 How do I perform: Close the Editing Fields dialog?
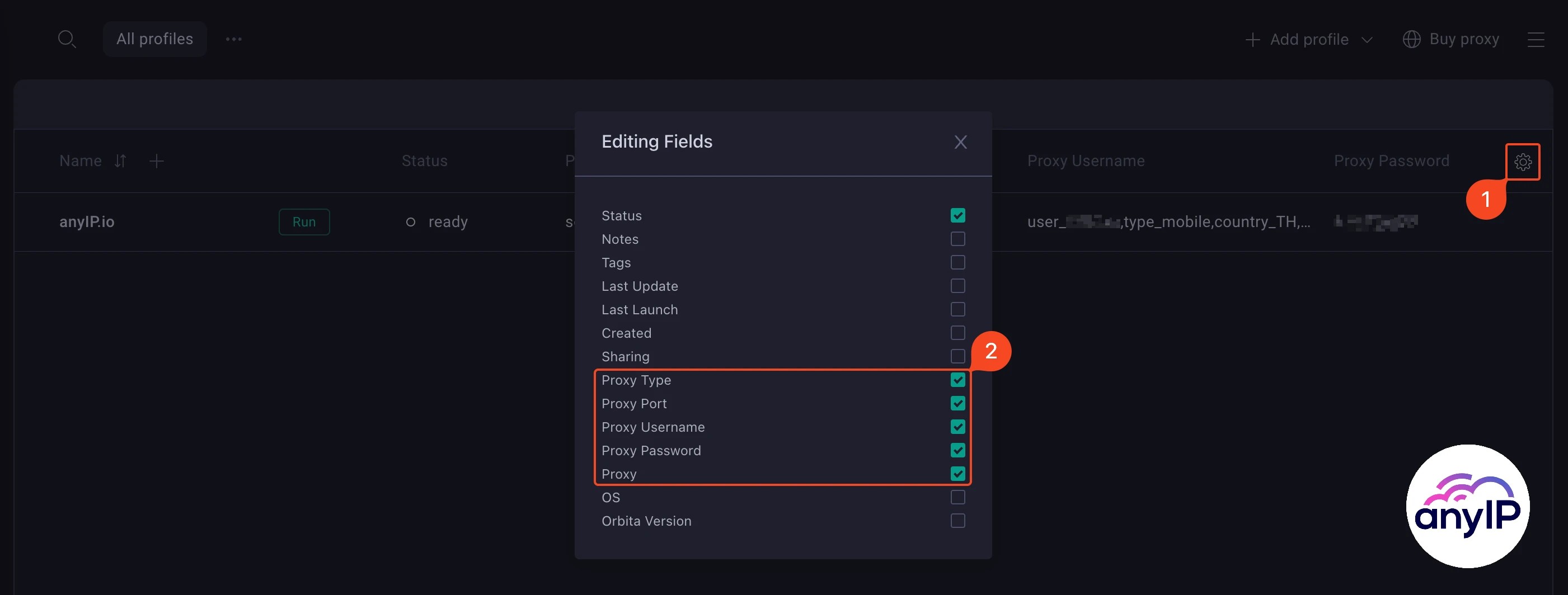tap(960, 141)
